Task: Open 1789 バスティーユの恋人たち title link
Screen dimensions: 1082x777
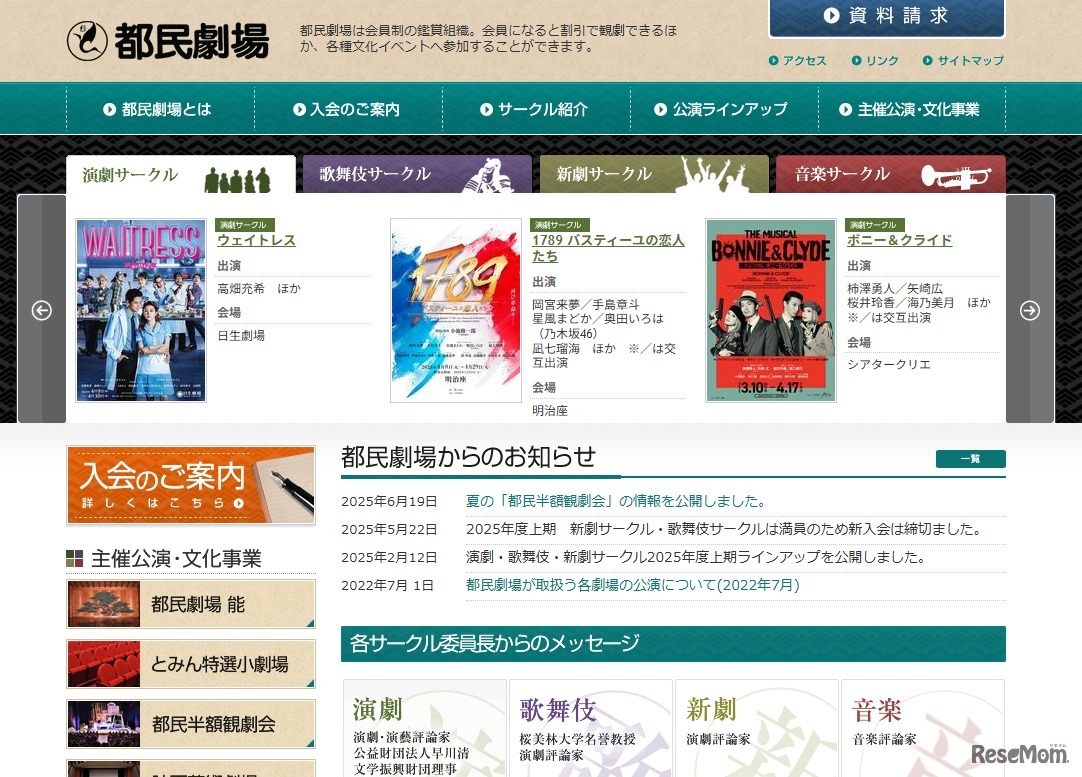Action: pos(608,248)
